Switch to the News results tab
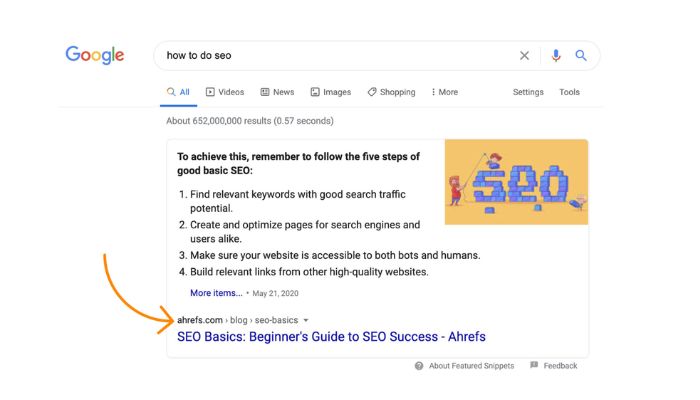 point(277,92)
